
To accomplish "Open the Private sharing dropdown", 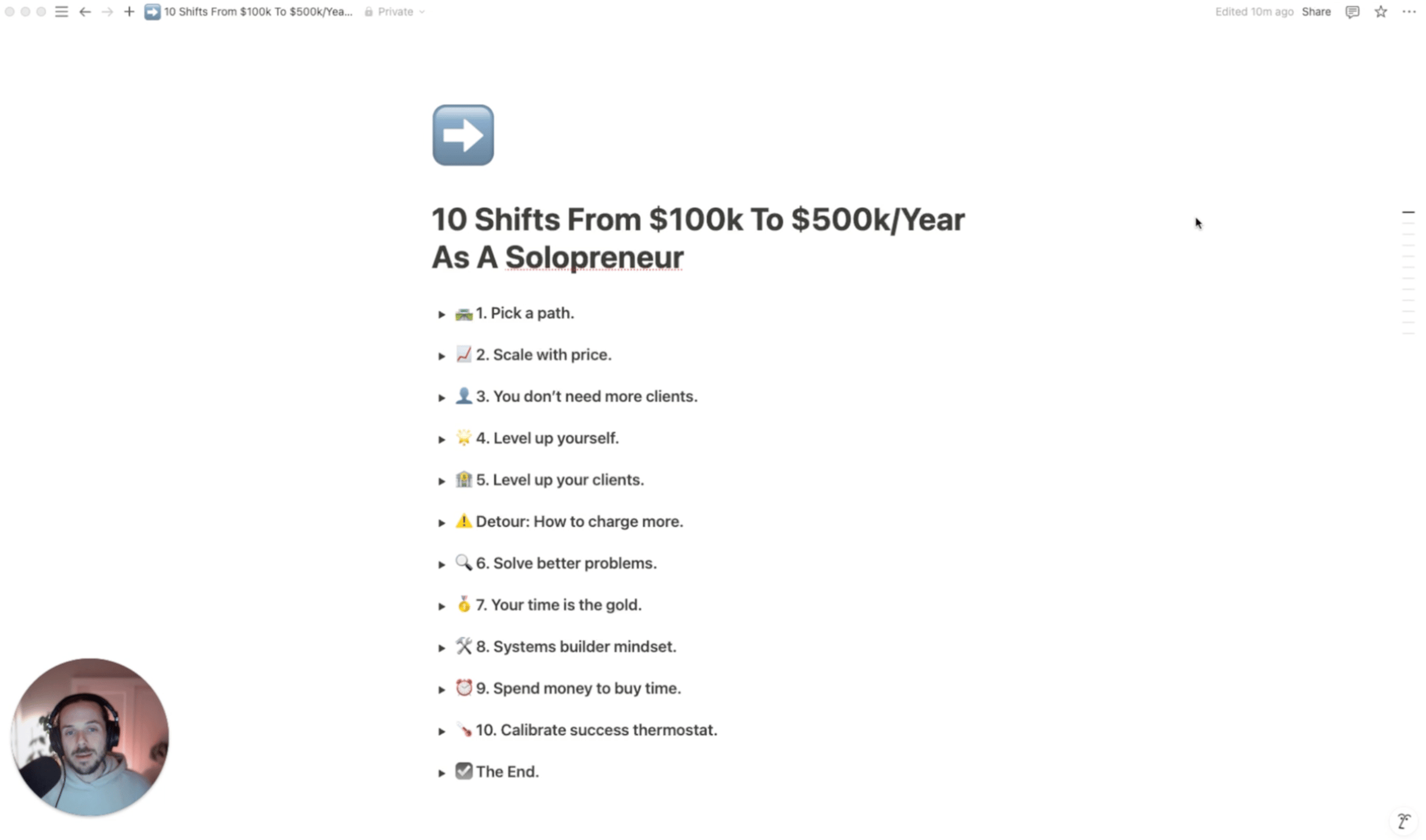I will point(395,12).
